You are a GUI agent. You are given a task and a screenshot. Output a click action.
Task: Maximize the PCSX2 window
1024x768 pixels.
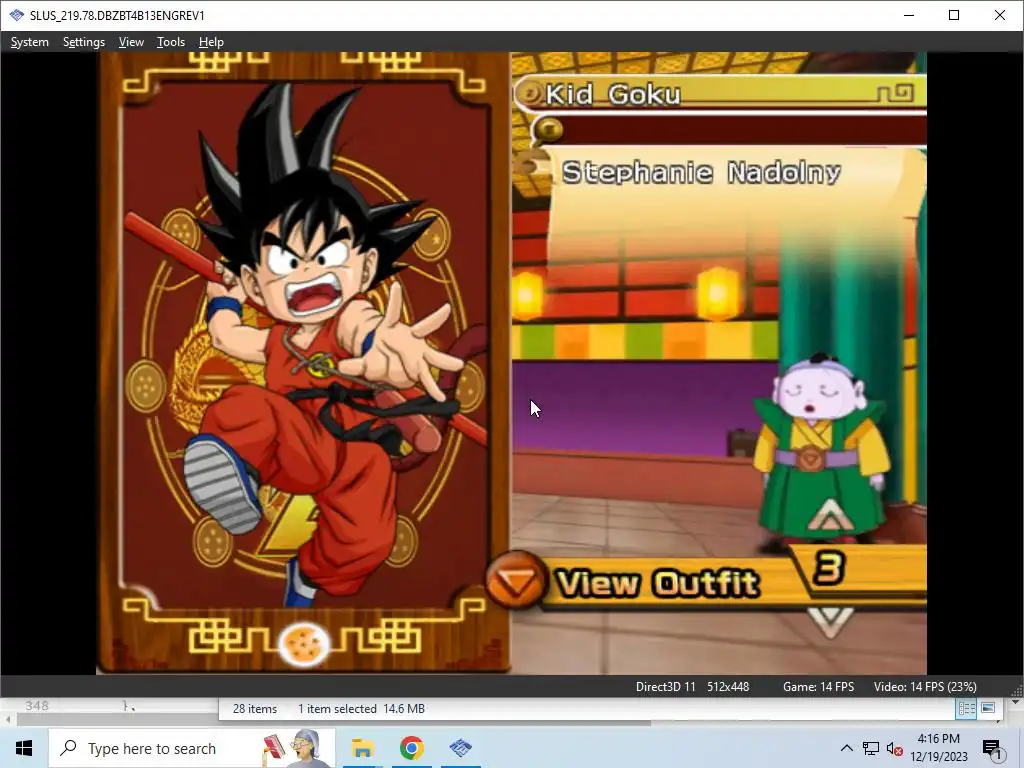click(x=954, y=15)
